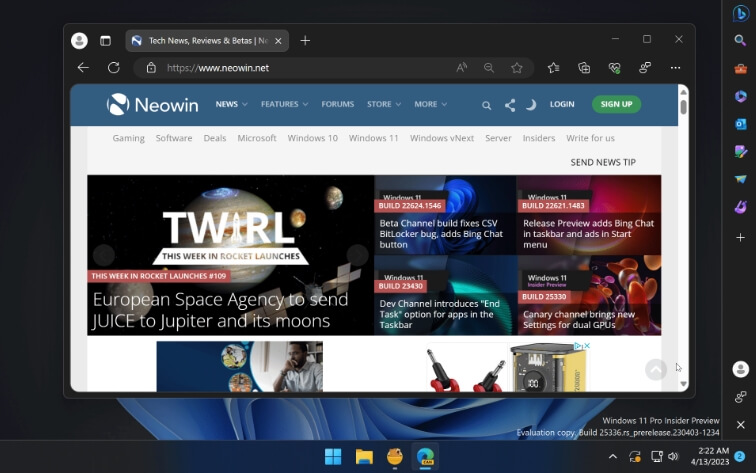The height and width of the screenshot is (473, 756).
Task: Open Neowin share icon in header
Action: click(510, 105)
